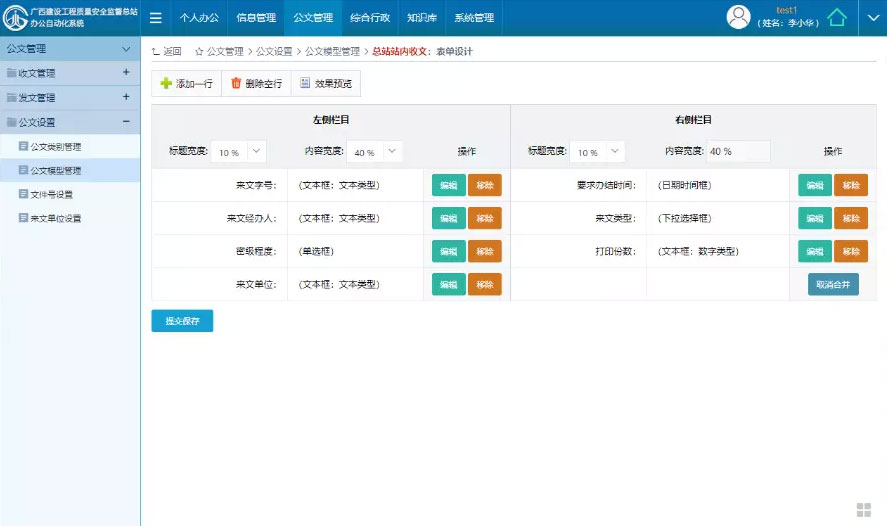
Task: Open the right 标题宽度 10% dropdown
Action: pyautogui.click(x=614, y=151)
